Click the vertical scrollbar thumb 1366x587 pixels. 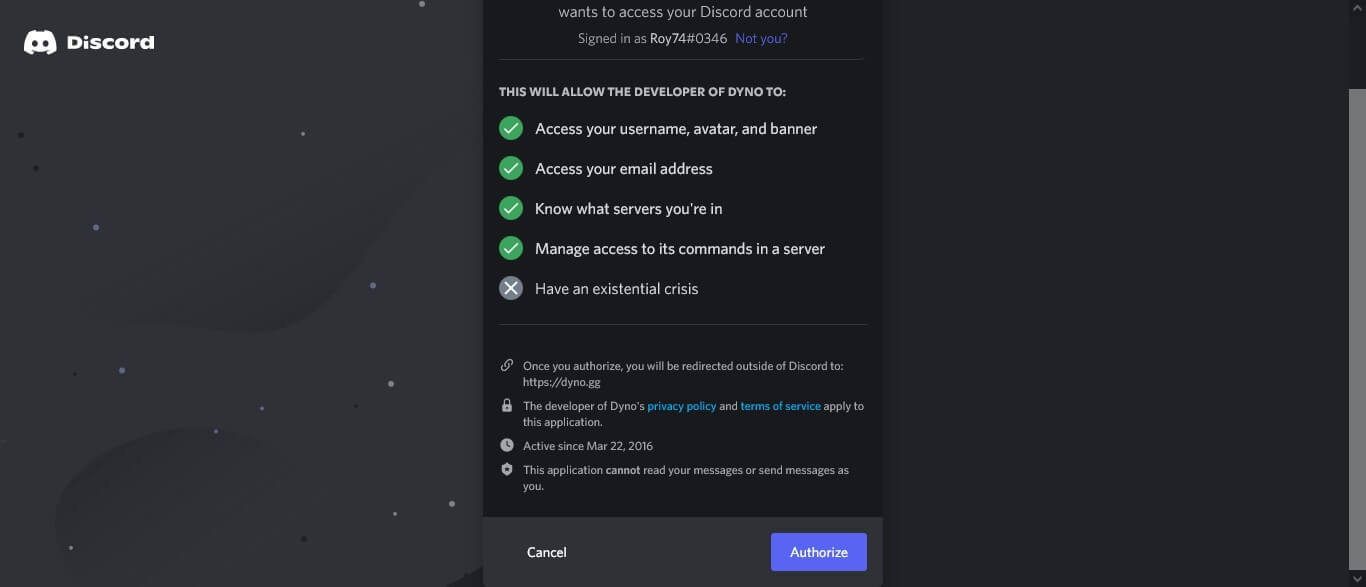coord(1357,328)
